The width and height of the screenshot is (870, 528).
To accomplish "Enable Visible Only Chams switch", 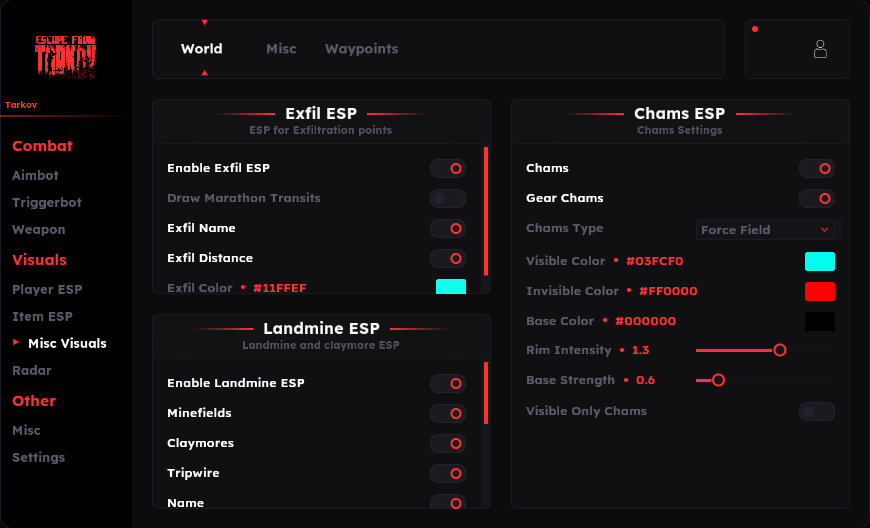I will pos(817,411).
